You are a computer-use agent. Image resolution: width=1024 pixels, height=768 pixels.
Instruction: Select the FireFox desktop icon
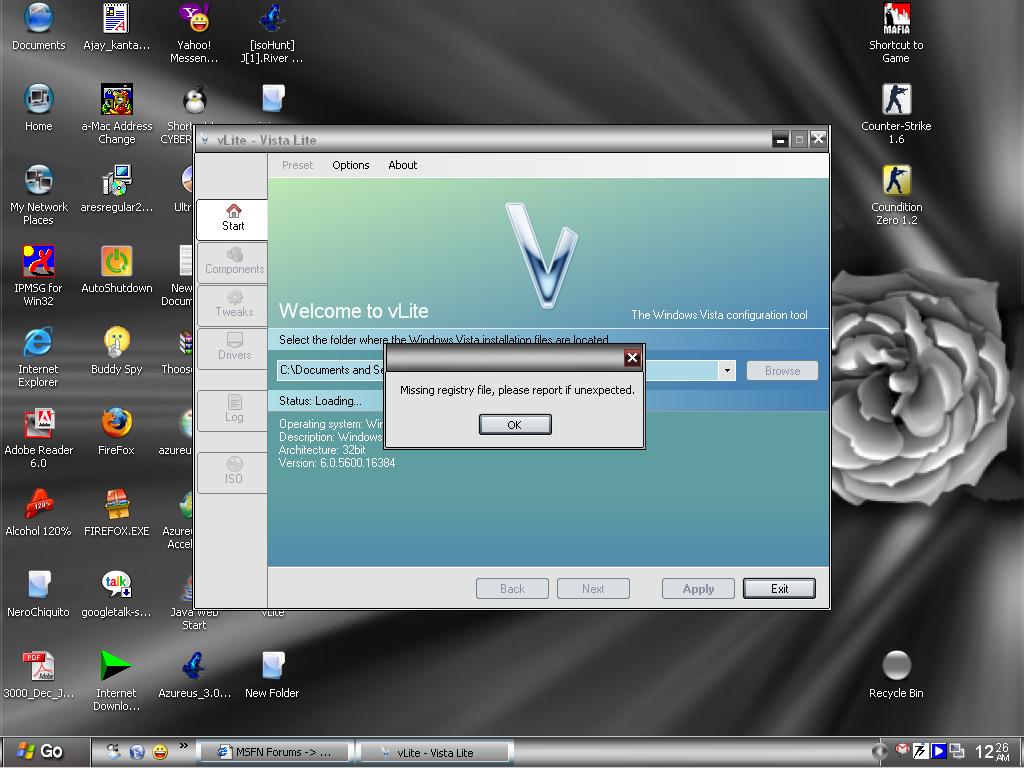[117, 432]
